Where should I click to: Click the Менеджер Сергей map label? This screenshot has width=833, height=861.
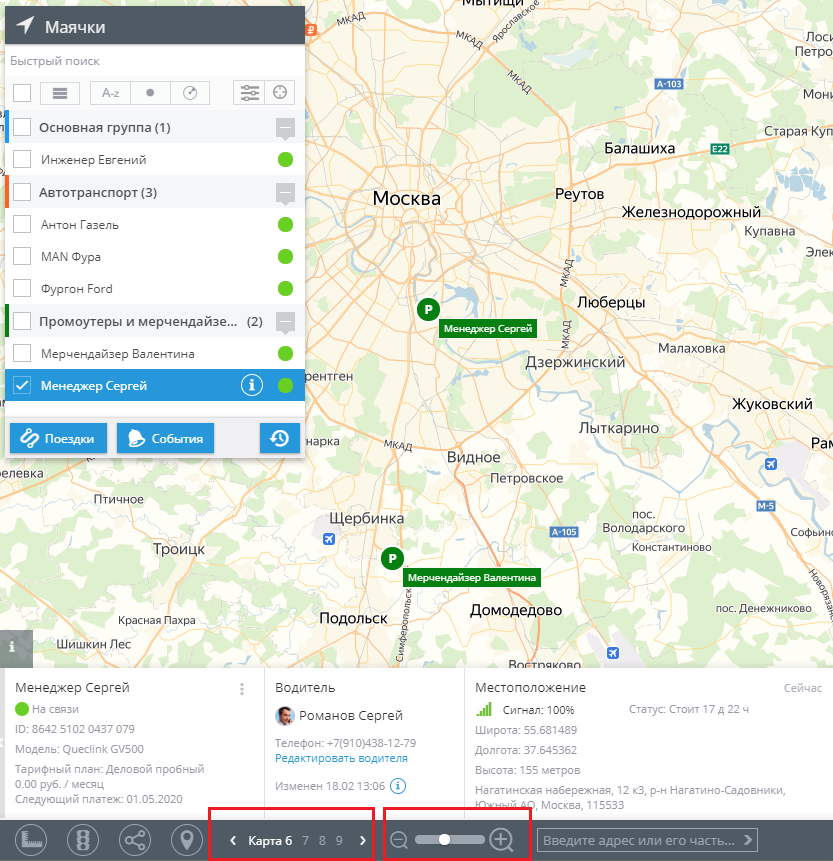(x=488, y=329)
